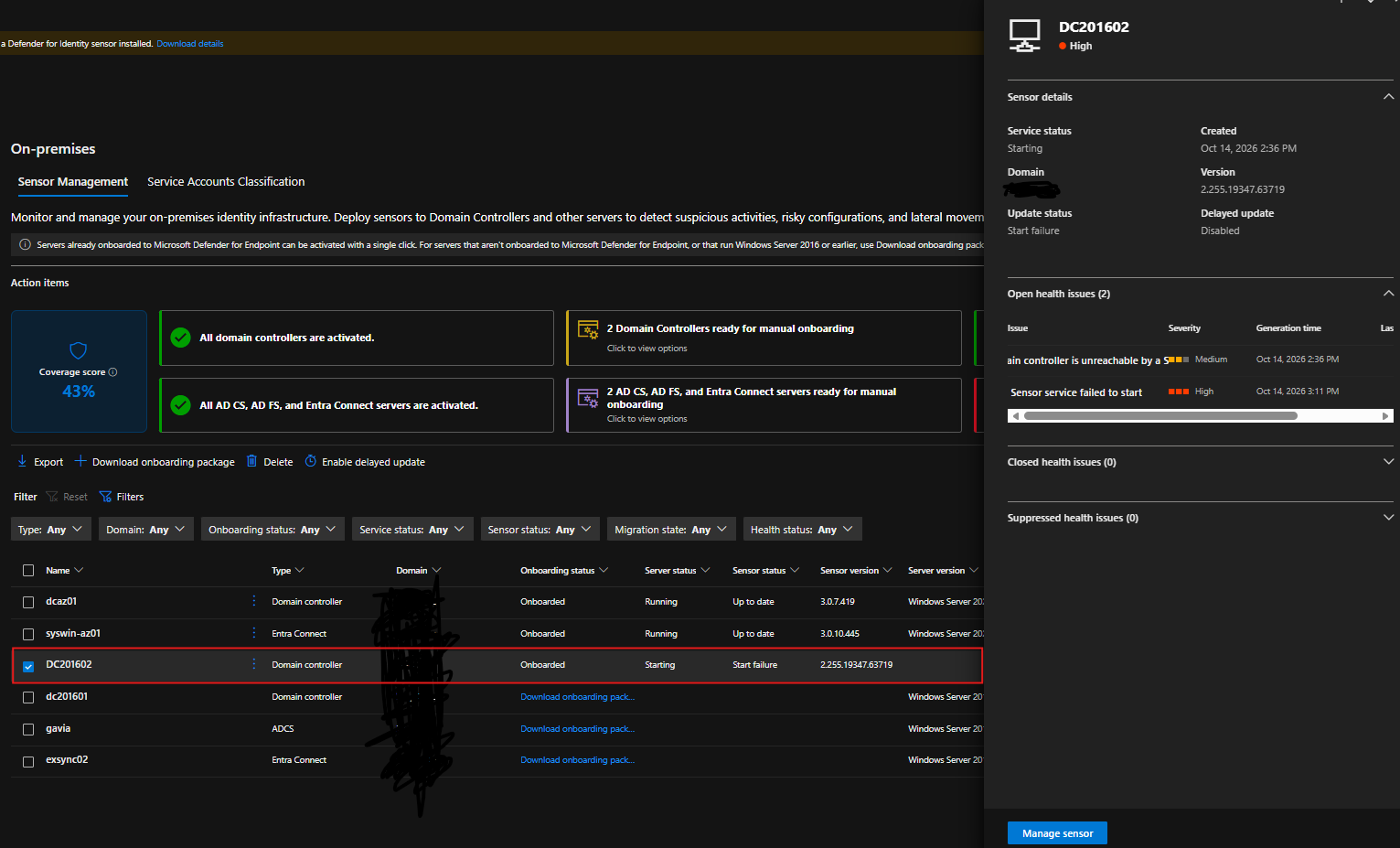Open the Type: Any filter dropdown
The image size is (1400, 848).
click(x=51, y=530)
